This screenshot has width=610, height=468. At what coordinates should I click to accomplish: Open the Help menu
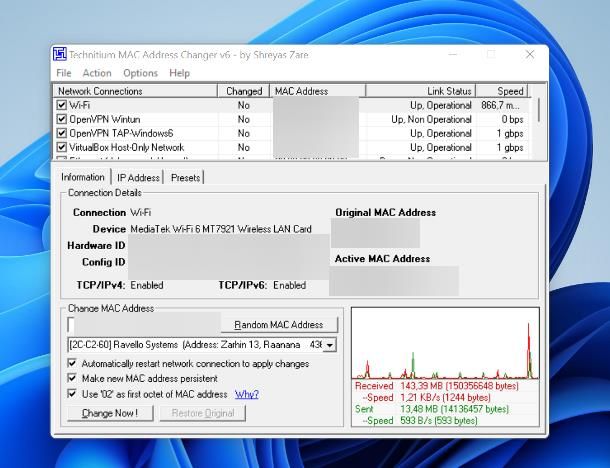[x=179, y=73]
